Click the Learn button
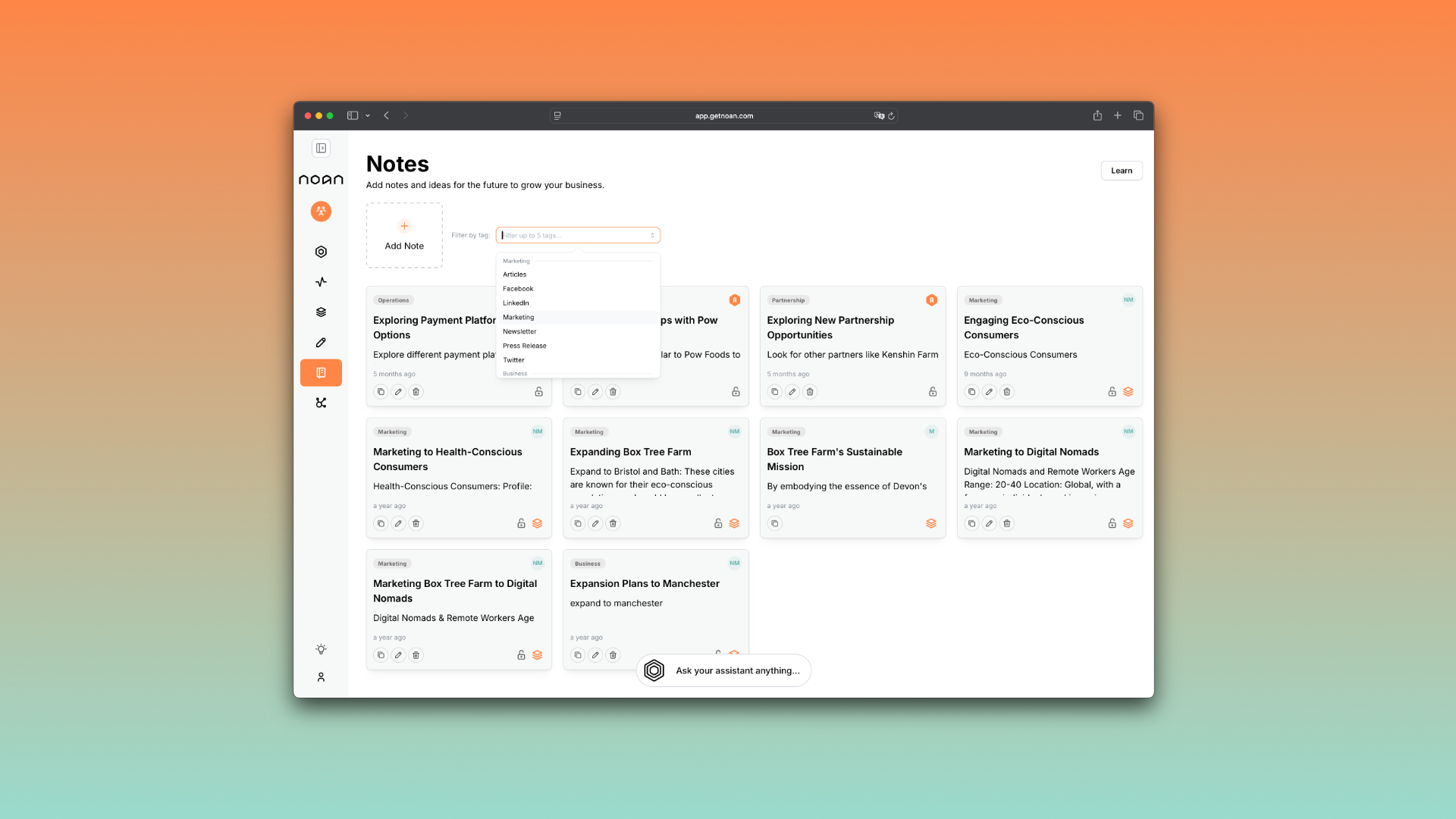Screen dimensions: 1456x819 (x=1121, y=171)
